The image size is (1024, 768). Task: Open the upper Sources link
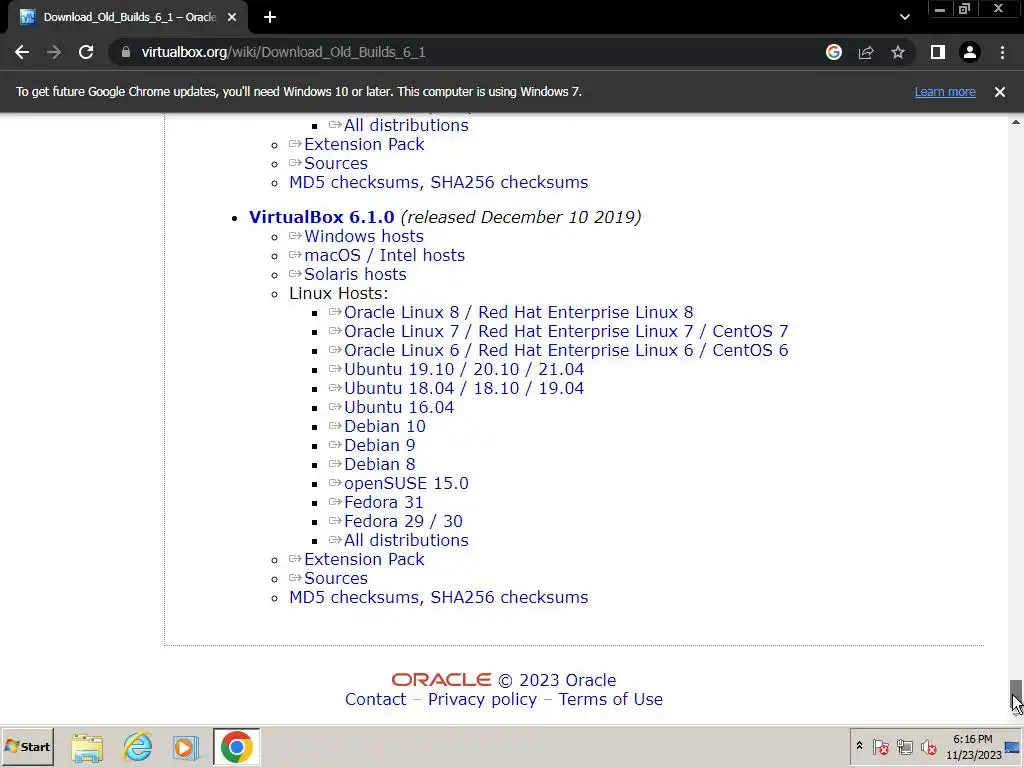point(336,163)
